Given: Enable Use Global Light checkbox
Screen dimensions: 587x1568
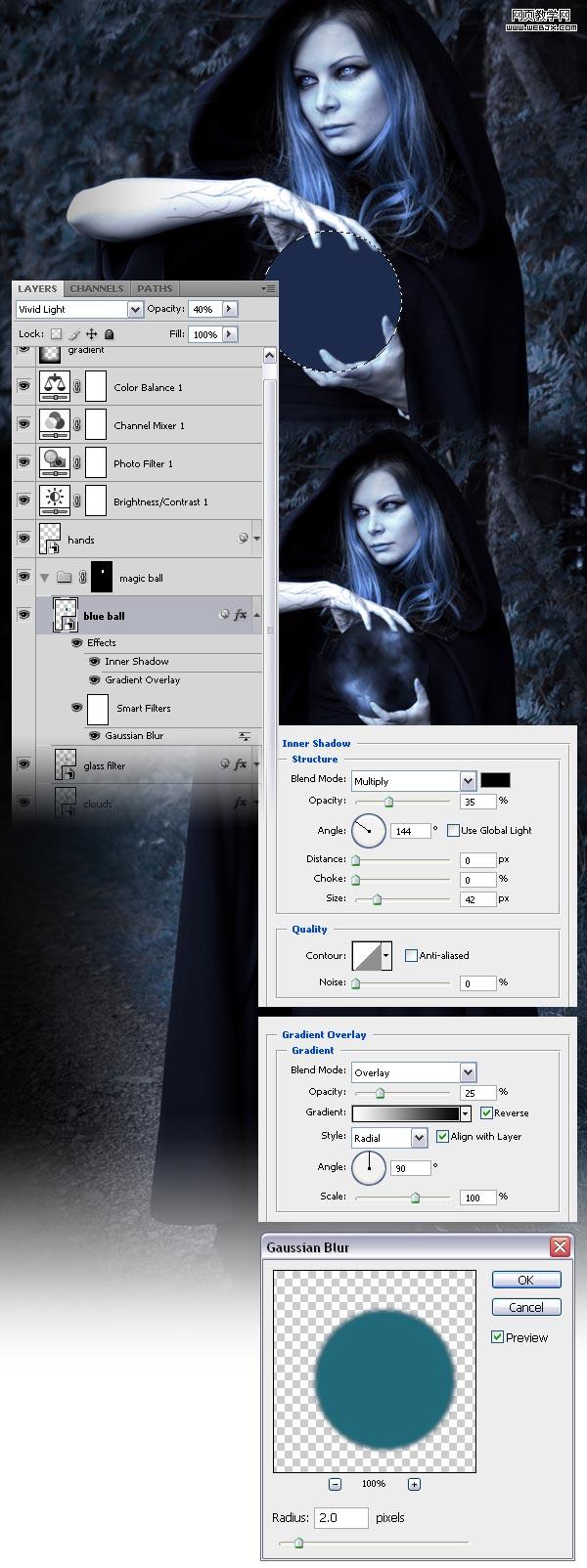Looking at the screenshot, I should coord(453,830).
